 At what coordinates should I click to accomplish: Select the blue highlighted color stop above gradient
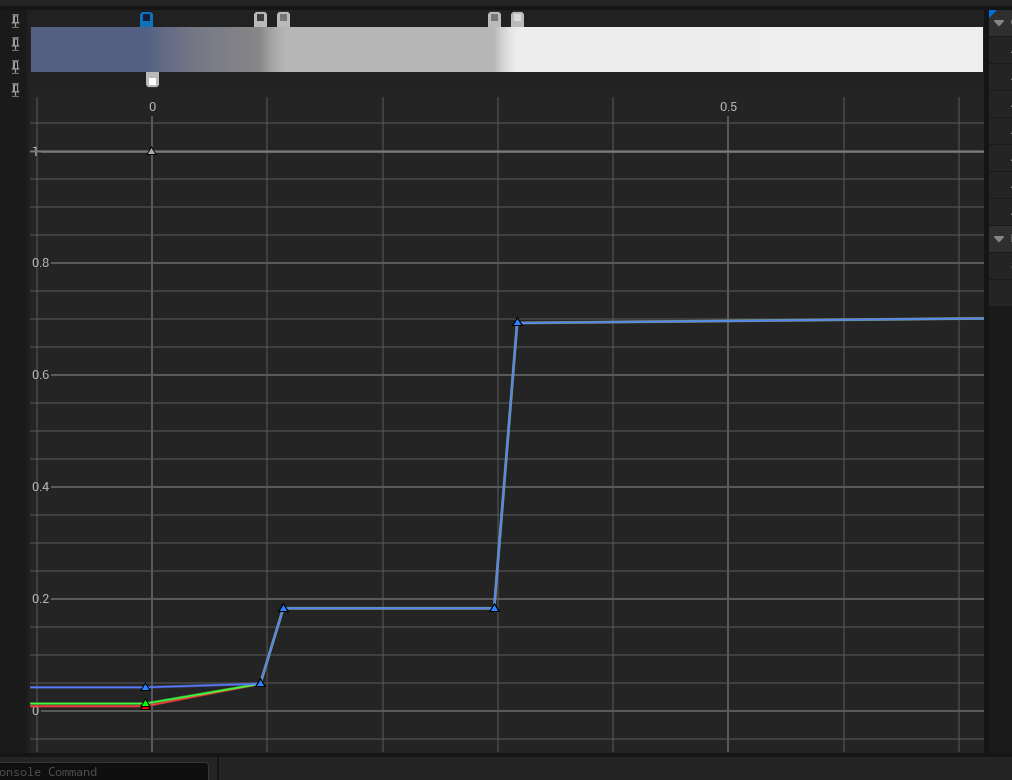[x=147, y=19]
